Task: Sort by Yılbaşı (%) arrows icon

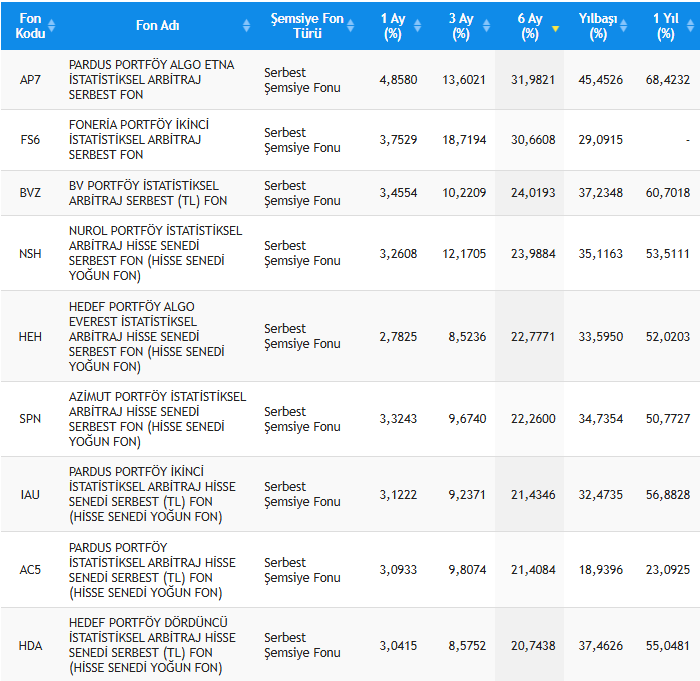Action: click(x=623, y=25)
